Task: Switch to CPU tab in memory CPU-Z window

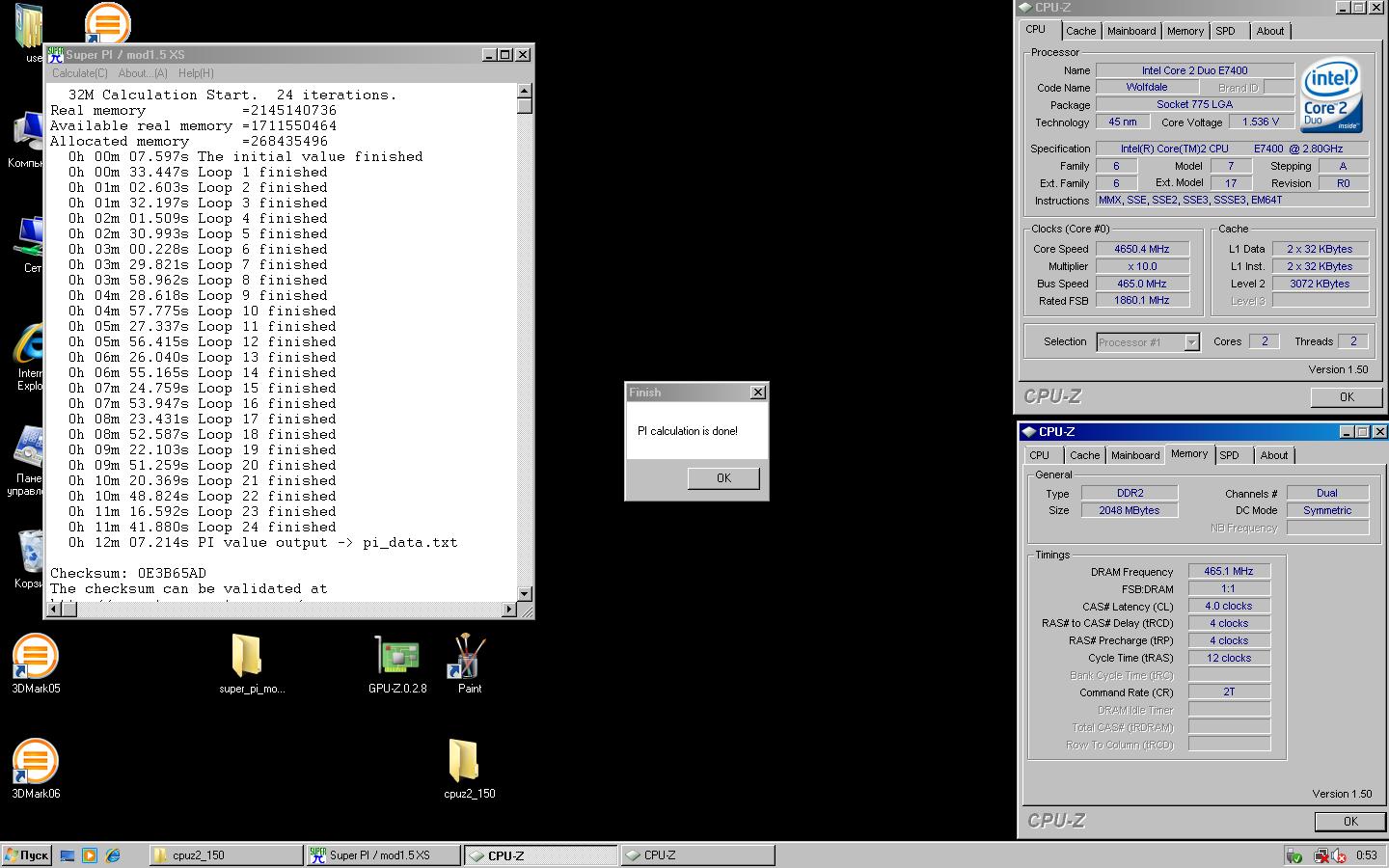Action: (1040, 455)
